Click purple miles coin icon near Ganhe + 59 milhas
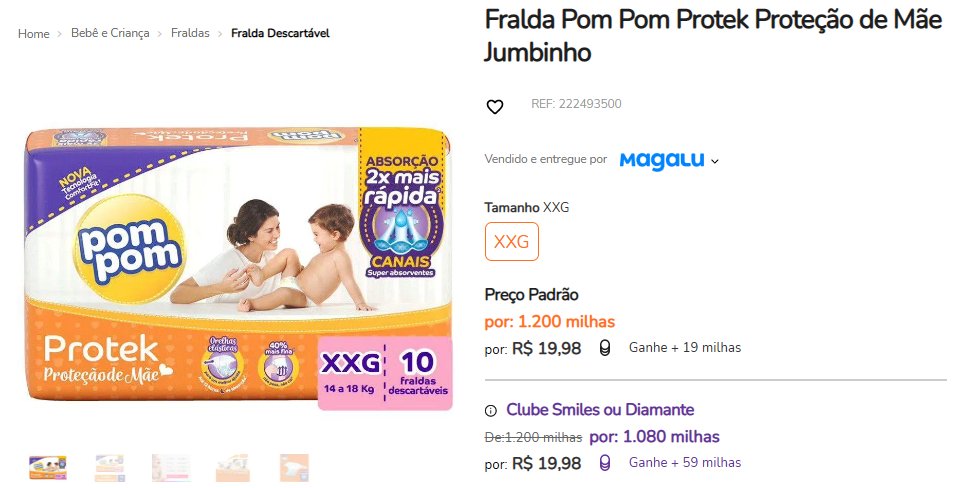The height and width of the screenshot is (488, 962). (x=605, y=463)
